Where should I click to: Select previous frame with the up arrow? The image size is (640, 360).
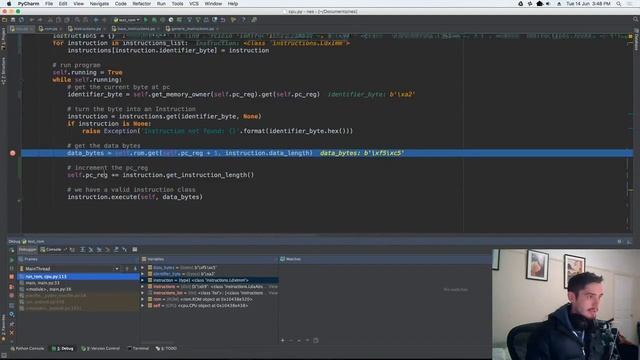127,269
